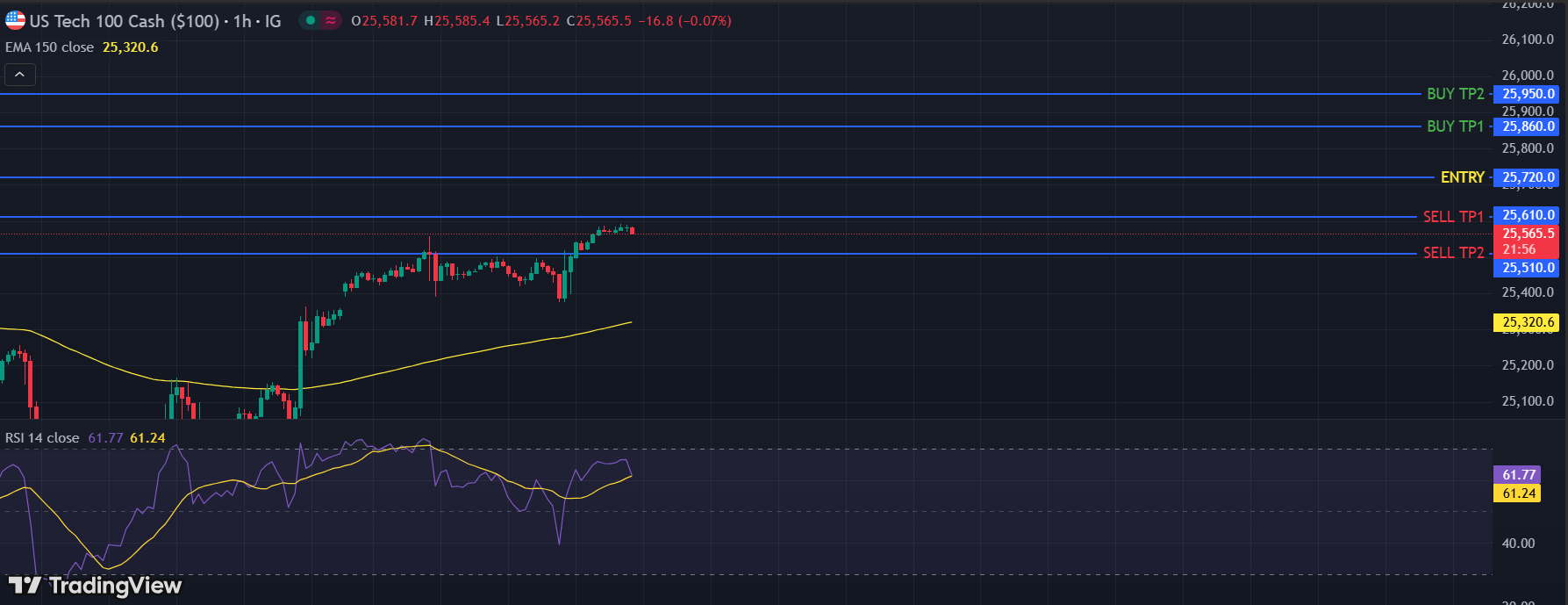This screenshot has height=605, width=1568.
Task: Collapse the indicator legend with the chevron
Action: 19,75
